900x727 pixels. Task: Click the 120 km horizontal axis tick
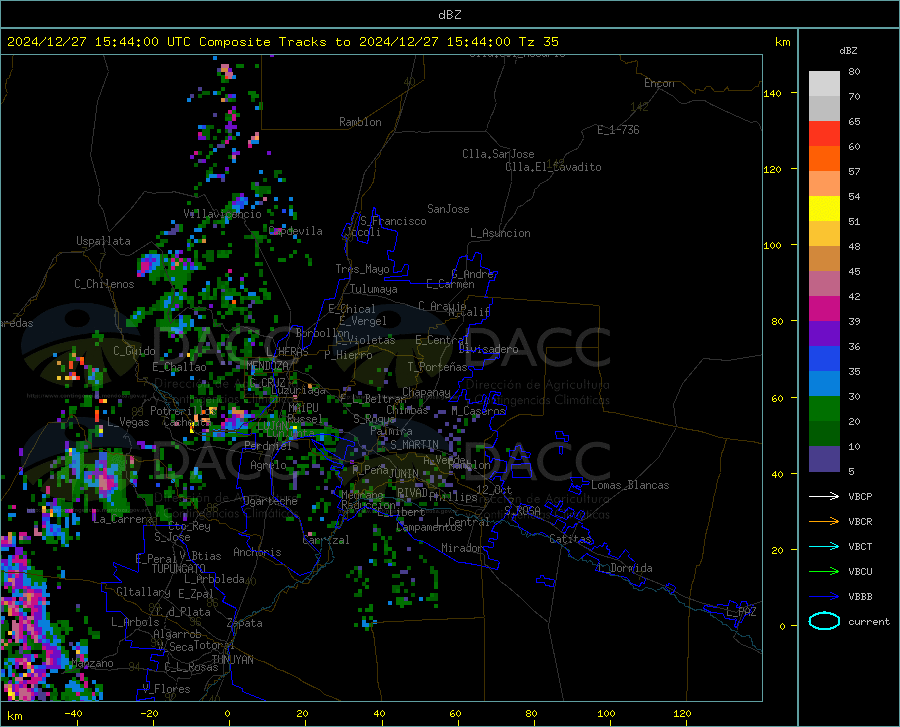click(682, 714)
